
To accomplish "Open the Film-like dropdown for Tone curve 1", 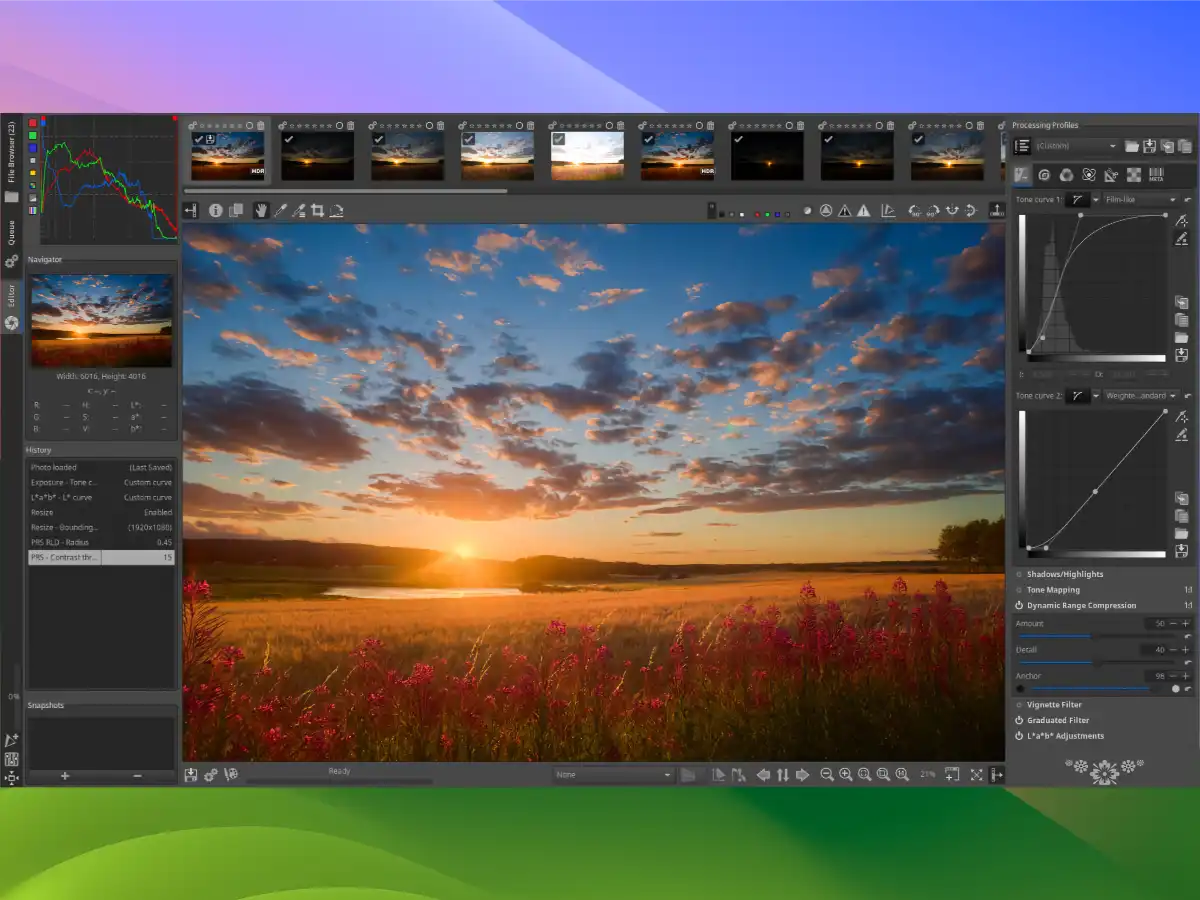I will (x=1140, y=199).
